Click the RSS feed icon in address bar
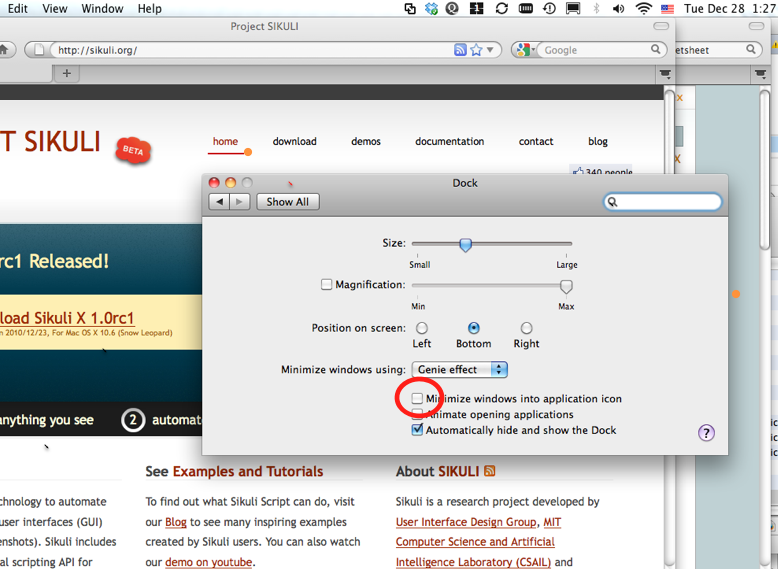The width and height of the screenshot is (778, 569). pyautogui.click(x=460, y=49)
